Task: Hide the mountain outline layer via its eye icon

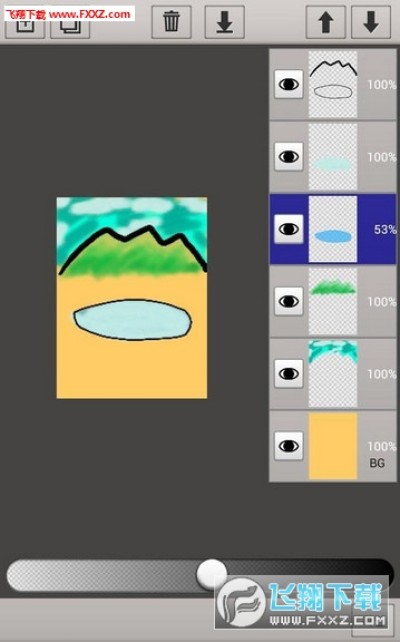Action: (x=289, y=84)
